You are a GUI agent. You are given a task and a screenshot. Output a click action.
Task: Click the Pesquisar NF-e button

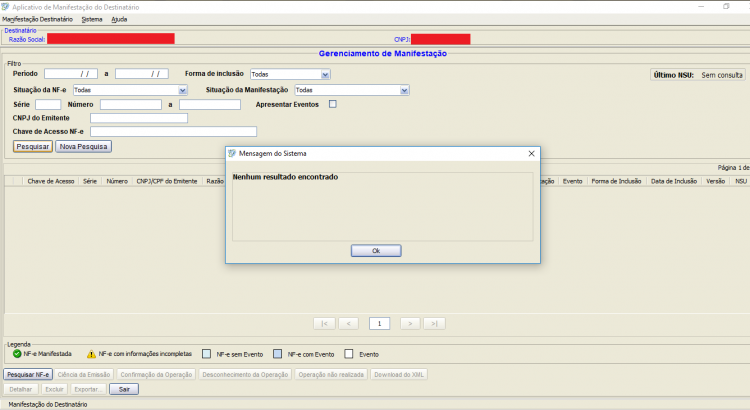tap(28, 375)
